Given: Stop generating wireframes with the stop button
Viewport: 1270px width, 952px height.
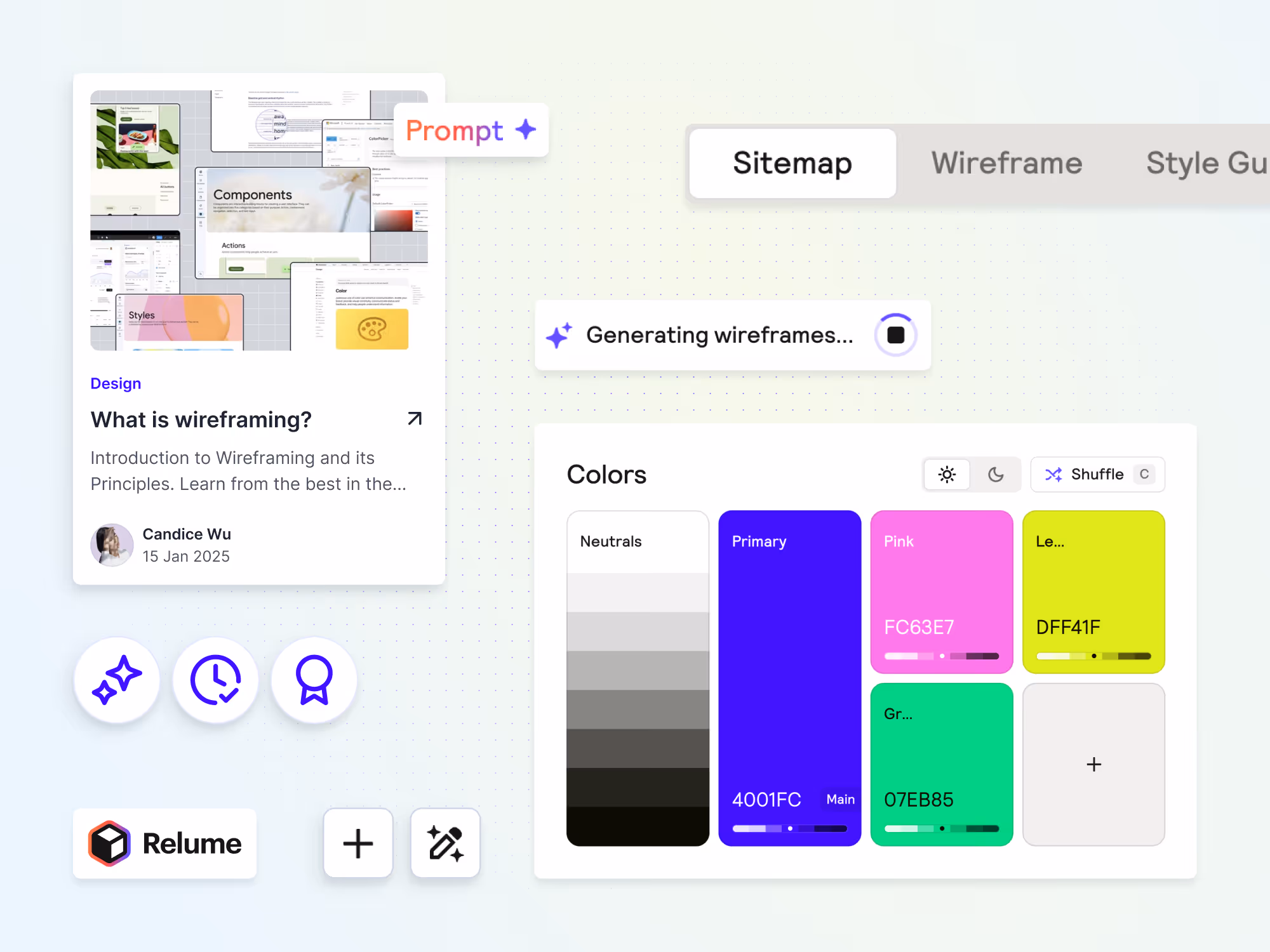Looking at the screenshot, I should (x=895, y=334).
